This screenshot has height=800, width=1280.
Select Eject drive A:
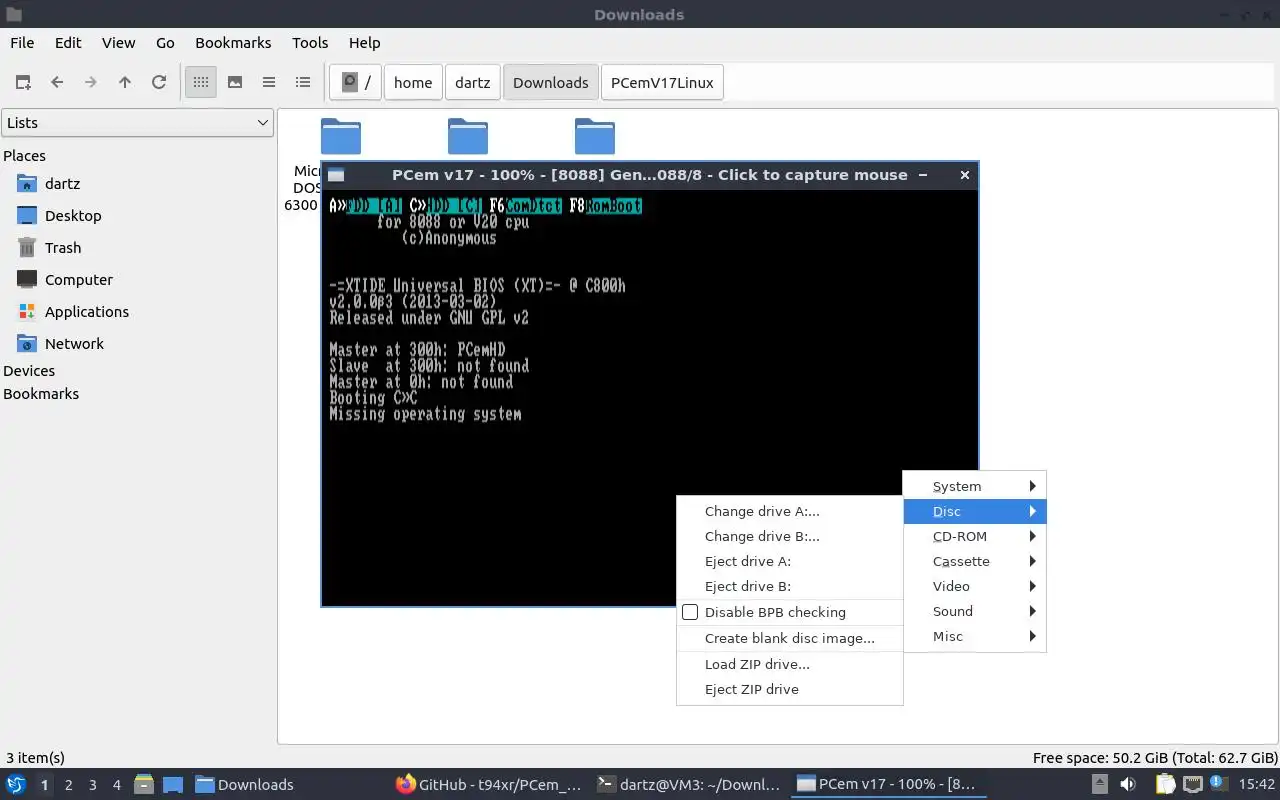point(790,561)
